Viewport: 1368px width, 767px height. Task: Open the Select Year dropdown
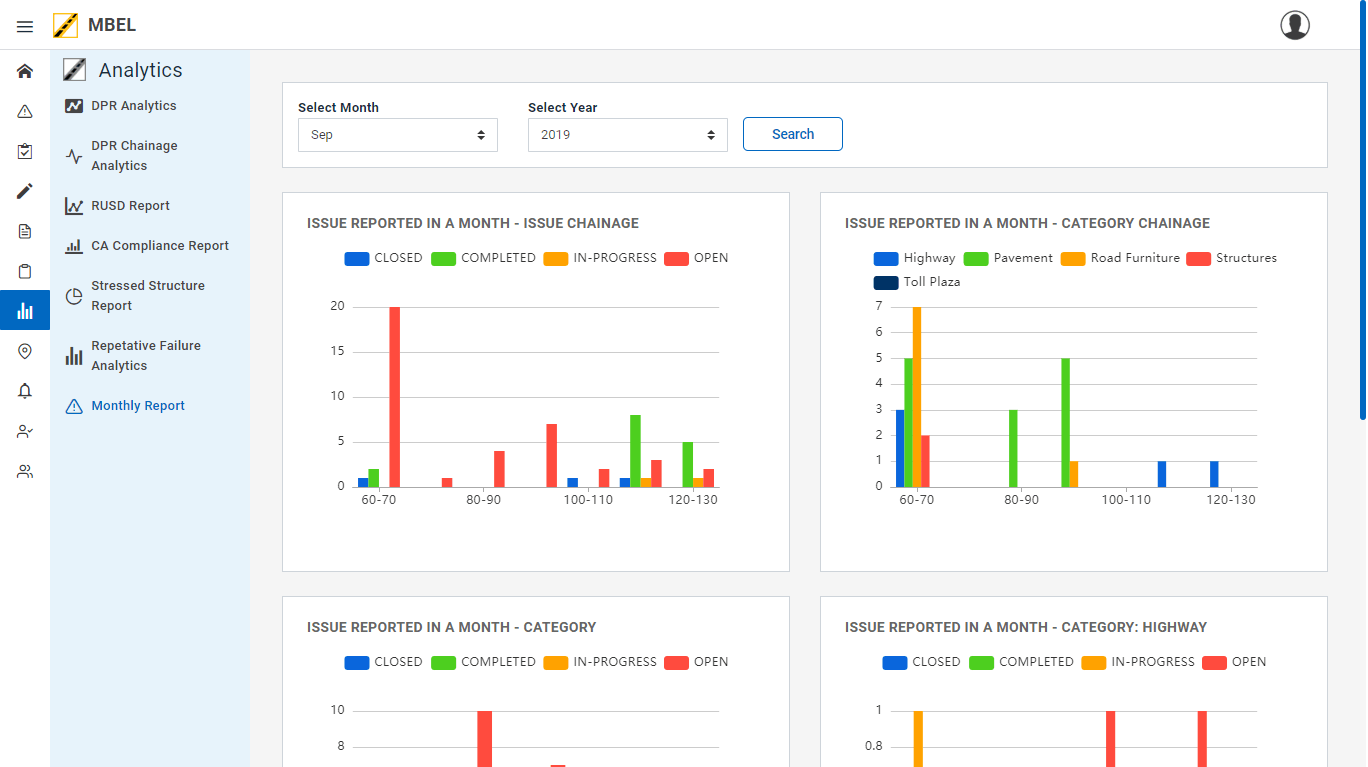628,135
